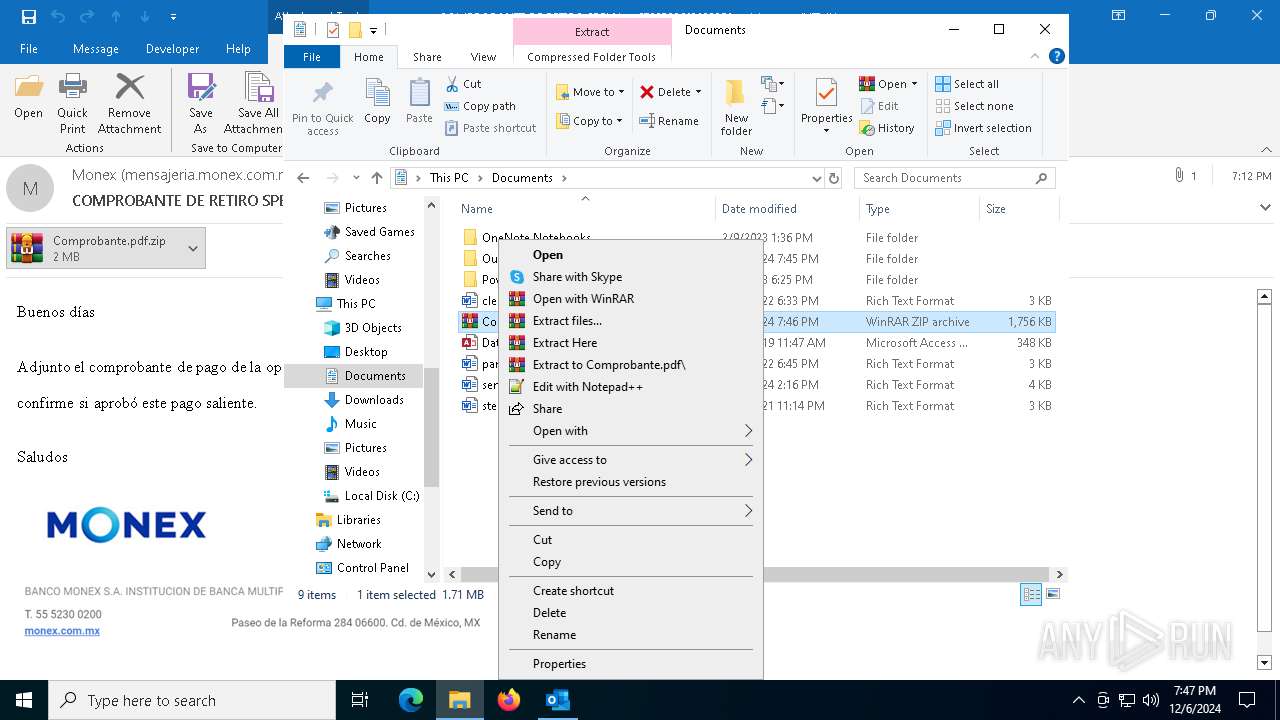The height and width of the screenshot is (720, 1280).
Task: Open Firefox from taskbar
Action: pos(509,700)
